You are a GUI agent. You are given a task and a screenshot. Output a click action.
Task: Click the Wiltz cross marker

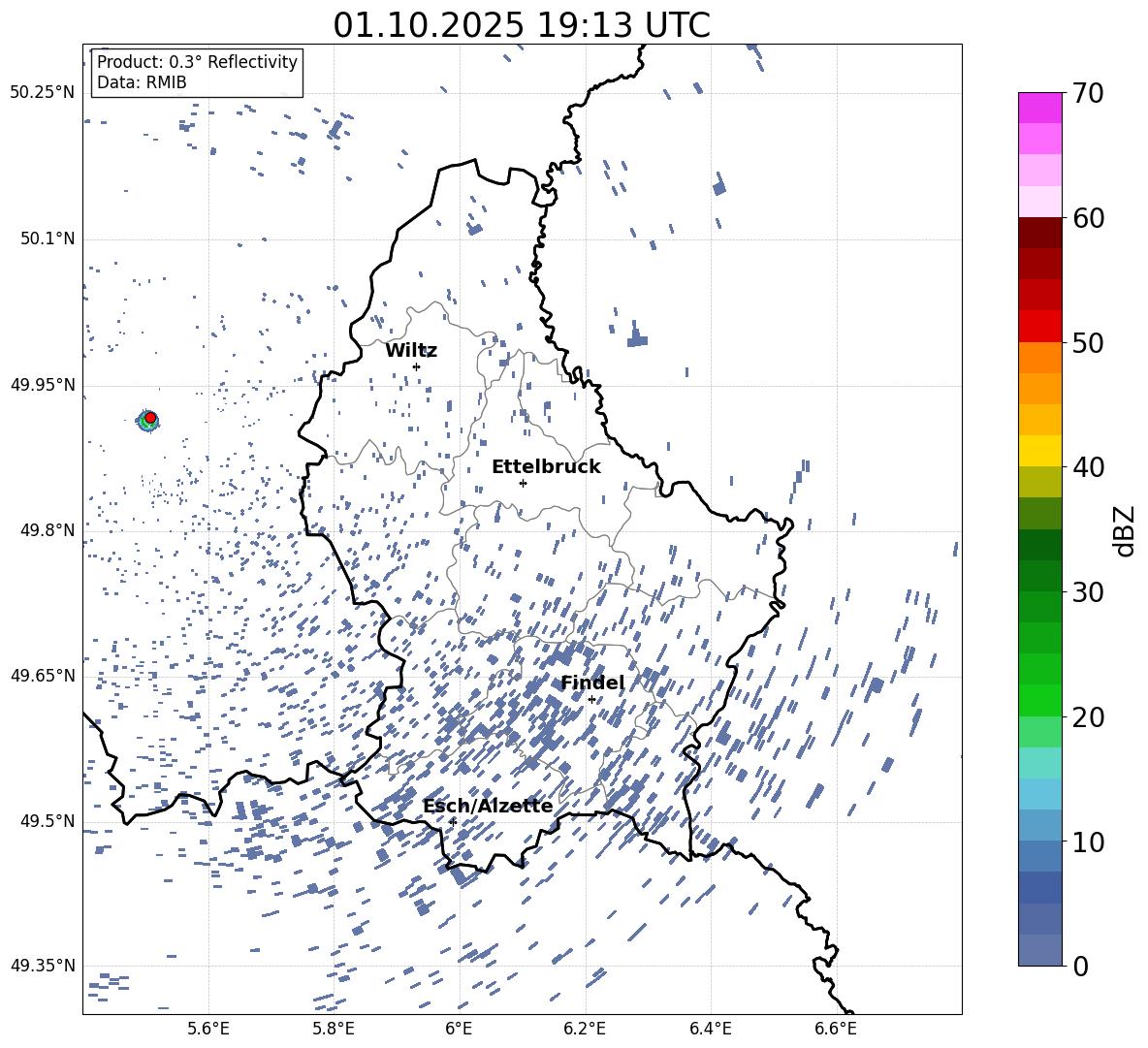pos(416,366)
